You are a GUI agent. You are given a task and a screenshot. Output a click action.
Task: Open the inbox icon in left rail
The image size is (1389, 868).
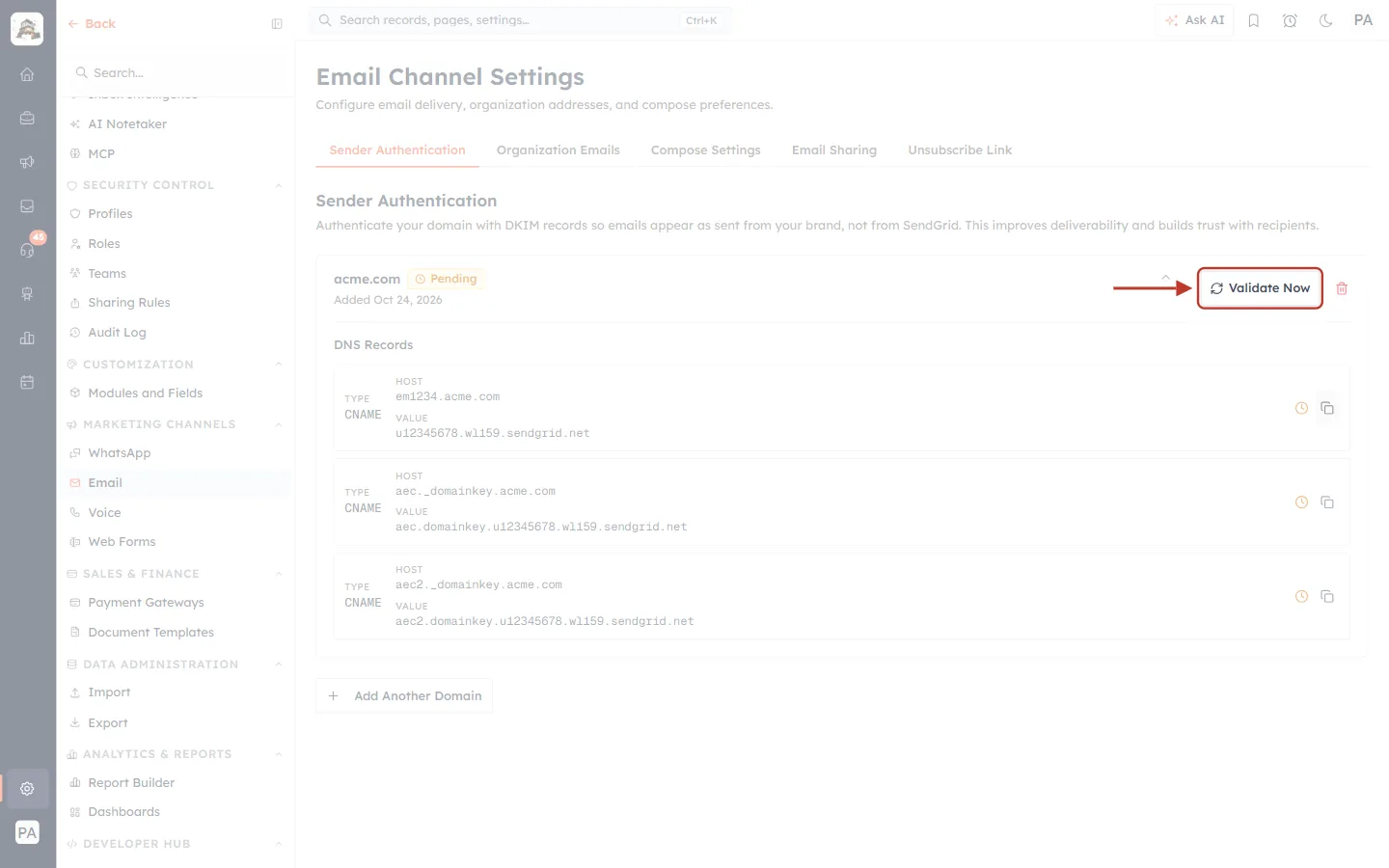tap(27, 206)
